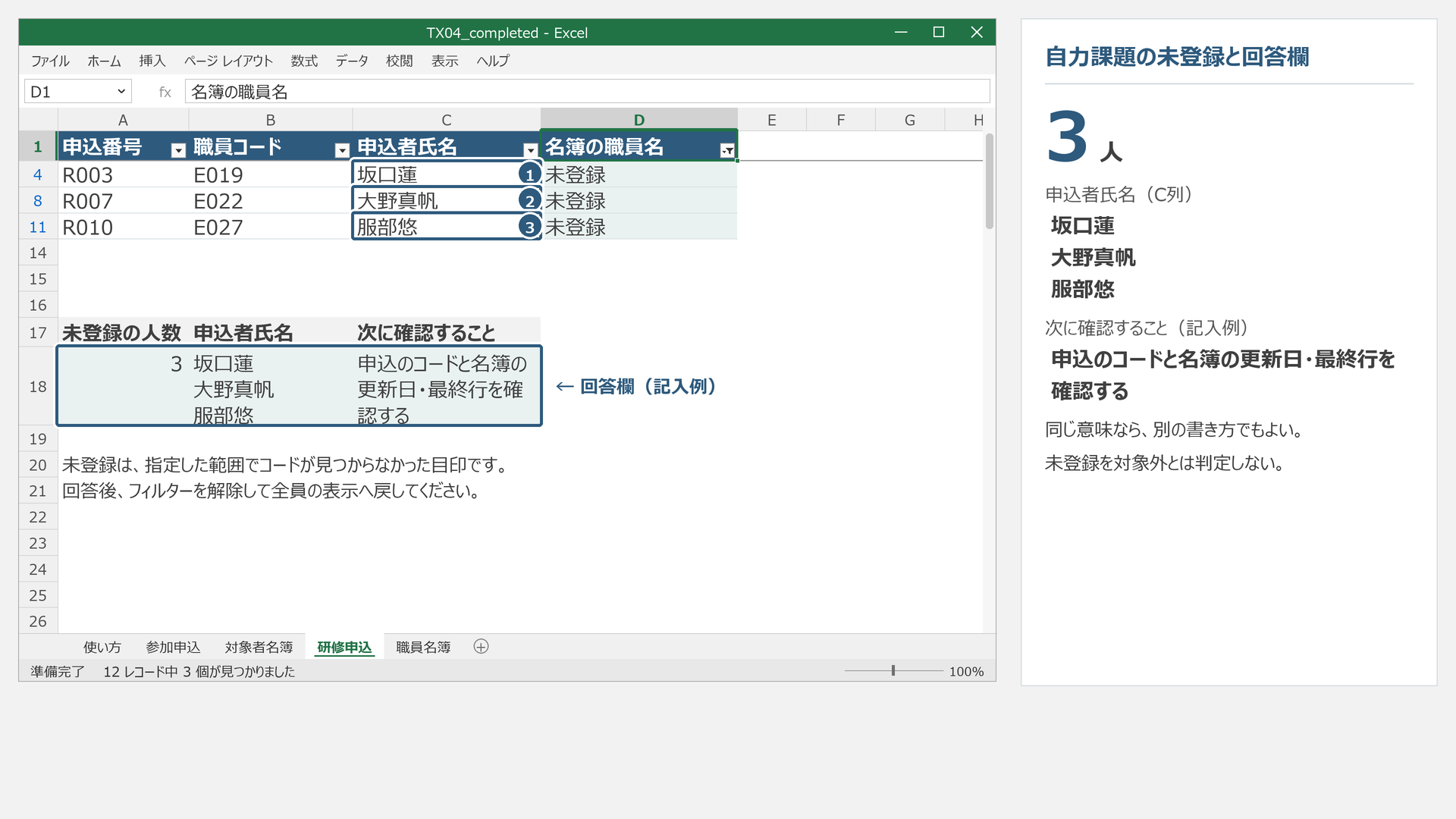
Task: Select cell containing R003
Action: coord(123,175)
